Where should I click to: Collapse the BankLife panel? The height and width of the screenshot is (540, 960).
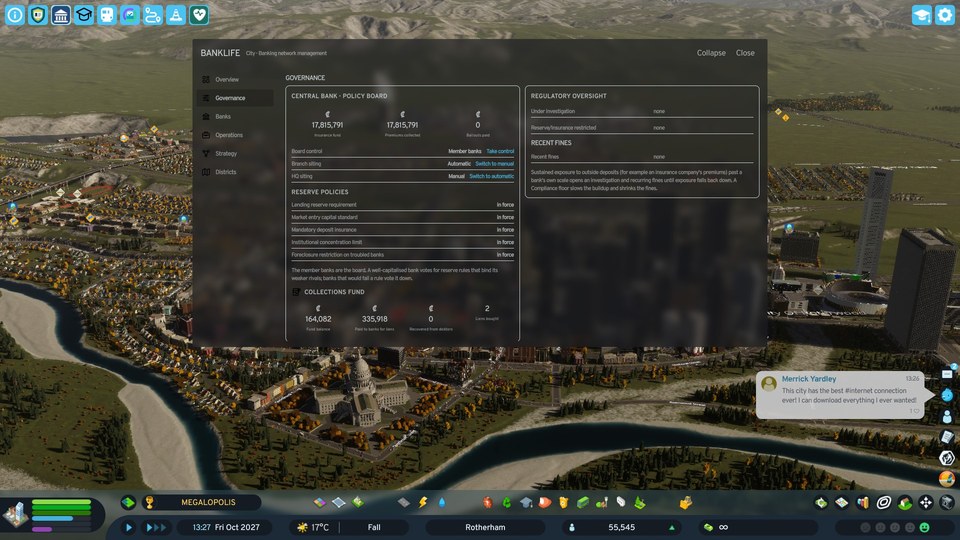[x=711, y=53]
